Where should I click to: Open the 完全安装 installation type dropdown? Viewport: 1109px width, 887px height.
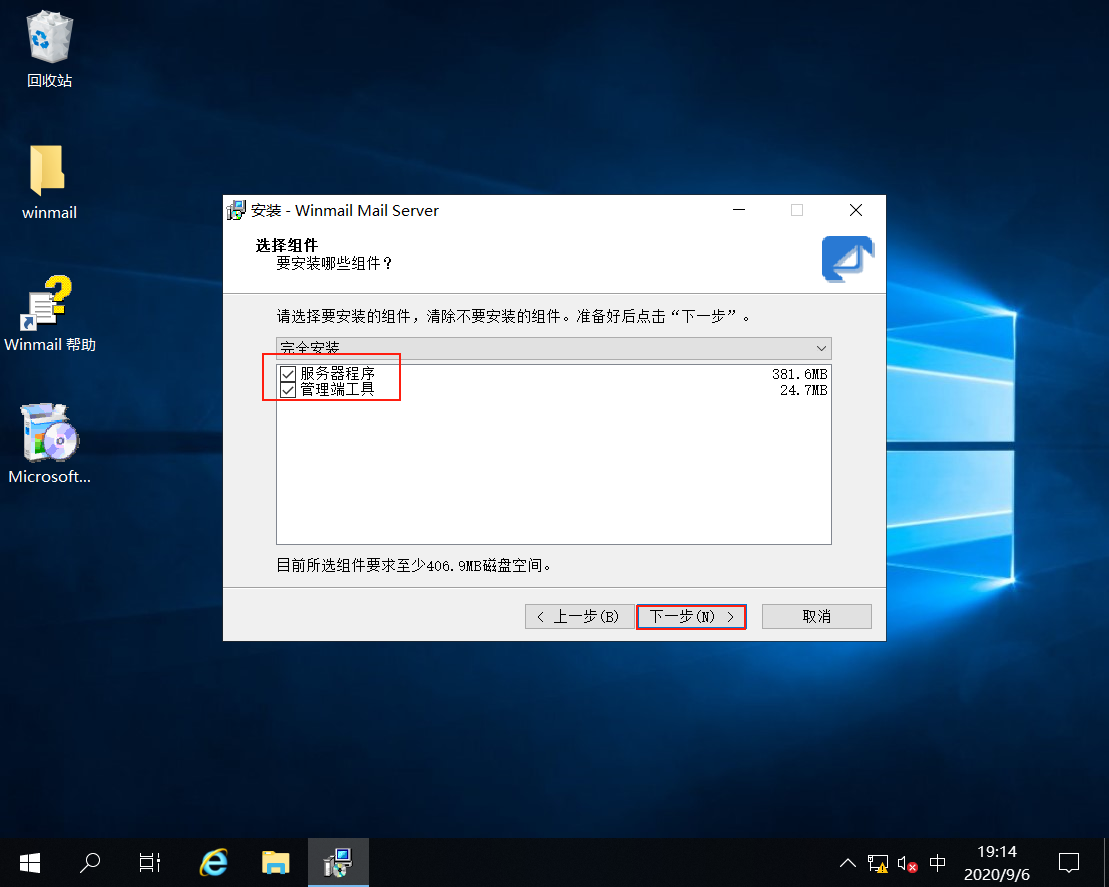[822, 348]
